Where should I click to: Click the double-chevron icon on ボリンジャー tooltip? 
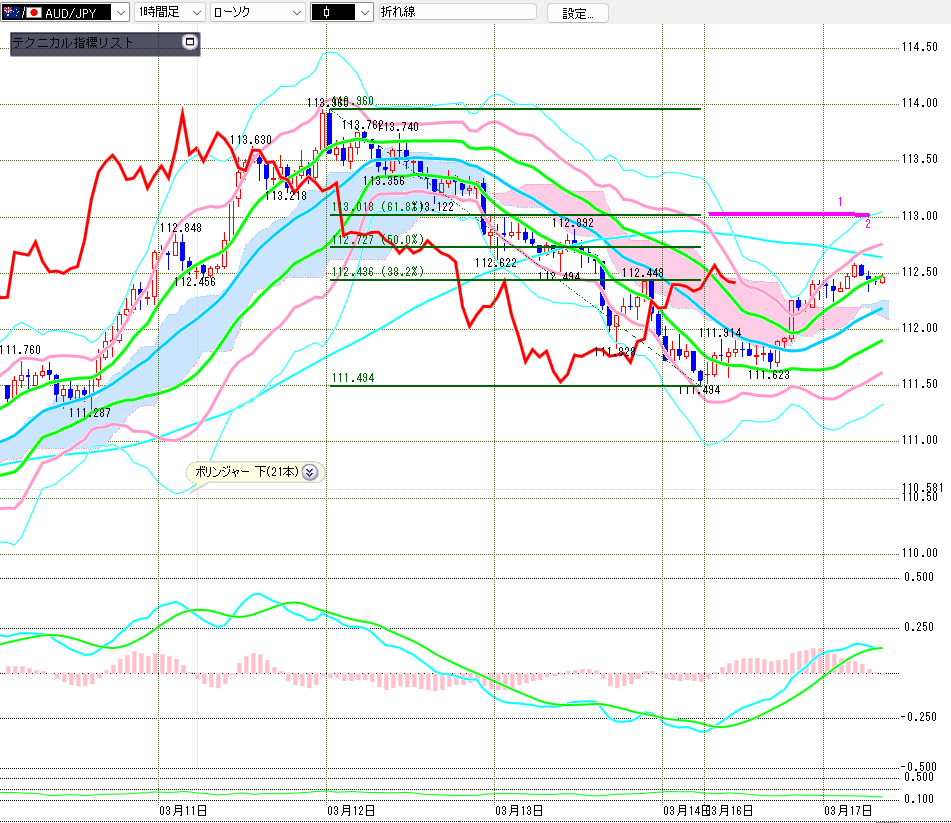(309, 473)
